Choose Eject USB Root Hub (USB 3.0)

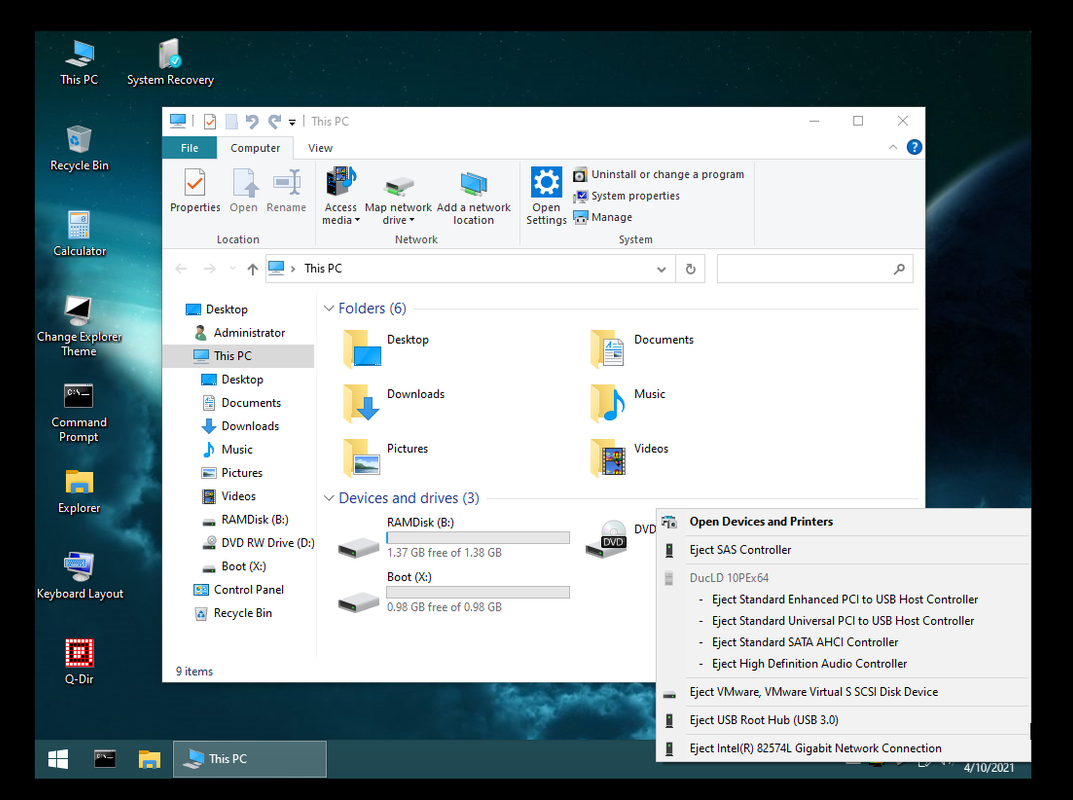point(843,721)
